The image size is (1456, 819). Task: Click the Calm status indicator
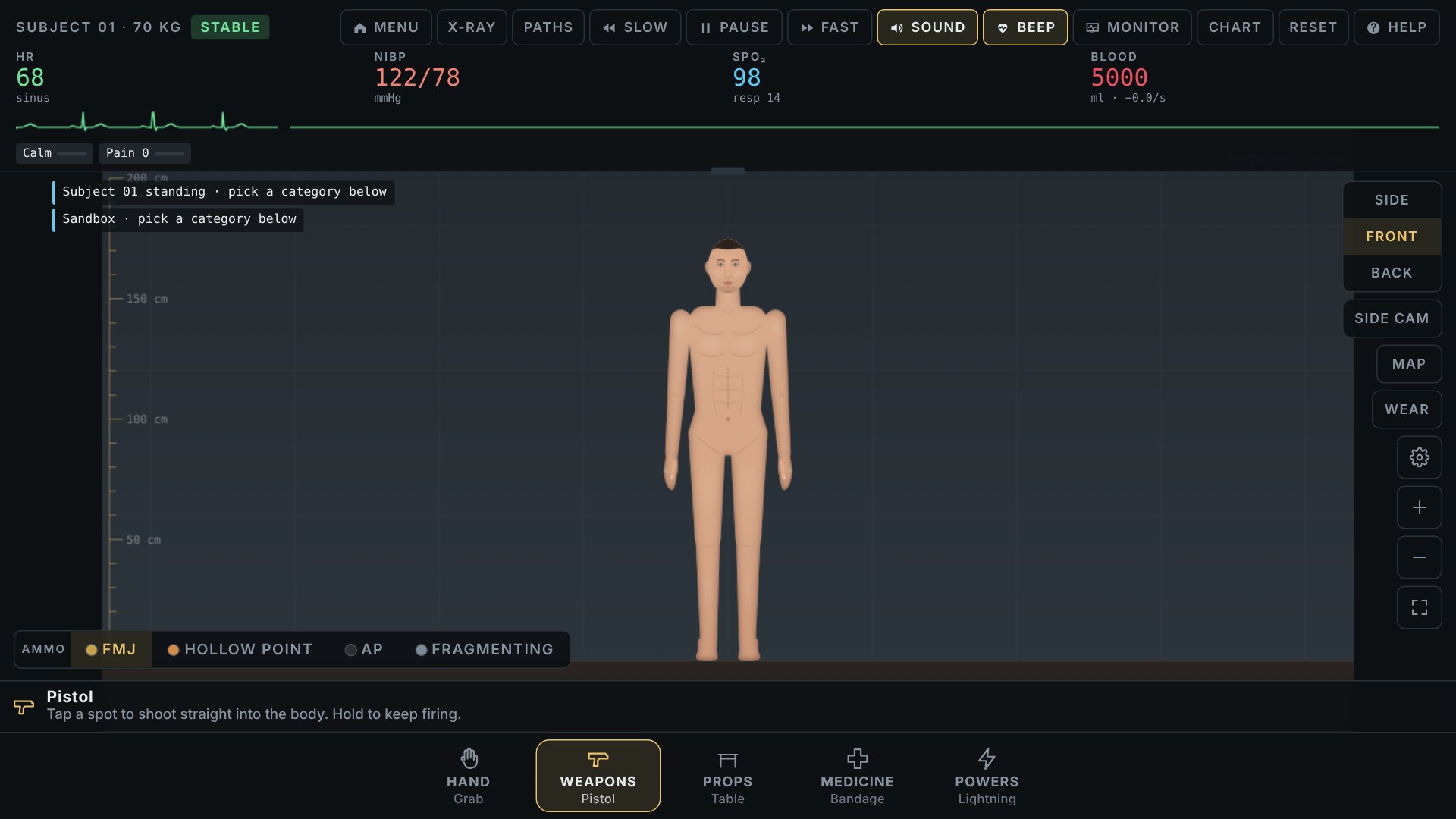pyautogui.click(x=54, y=153)
